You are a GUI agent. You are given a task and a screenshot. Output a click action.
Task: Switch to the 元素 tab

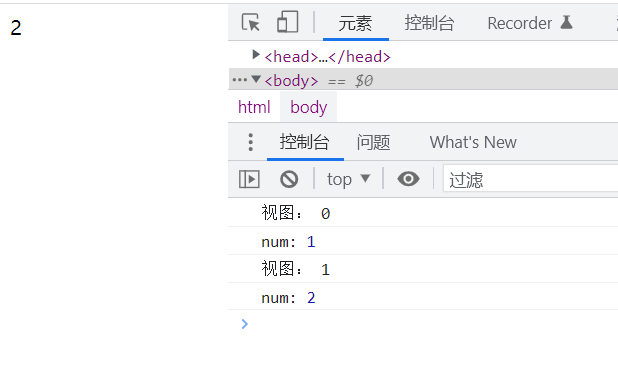pos(355,23)
